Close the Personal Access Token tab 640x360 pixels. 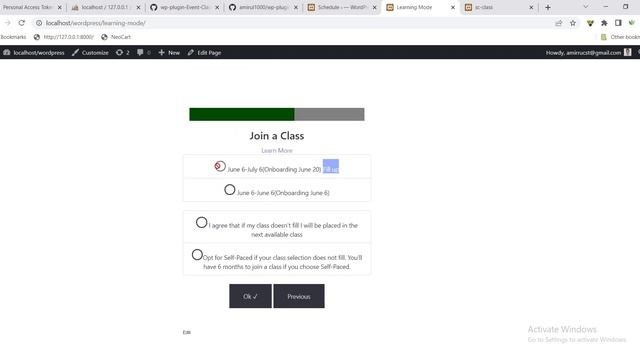coord(60,7)
